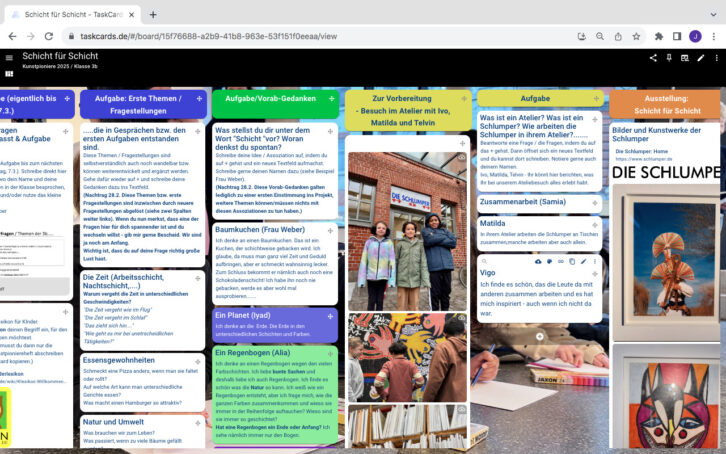Screen dimensions: 726x454
Task: Open the hamburger menu beside the board title
Action: point(9,58)
